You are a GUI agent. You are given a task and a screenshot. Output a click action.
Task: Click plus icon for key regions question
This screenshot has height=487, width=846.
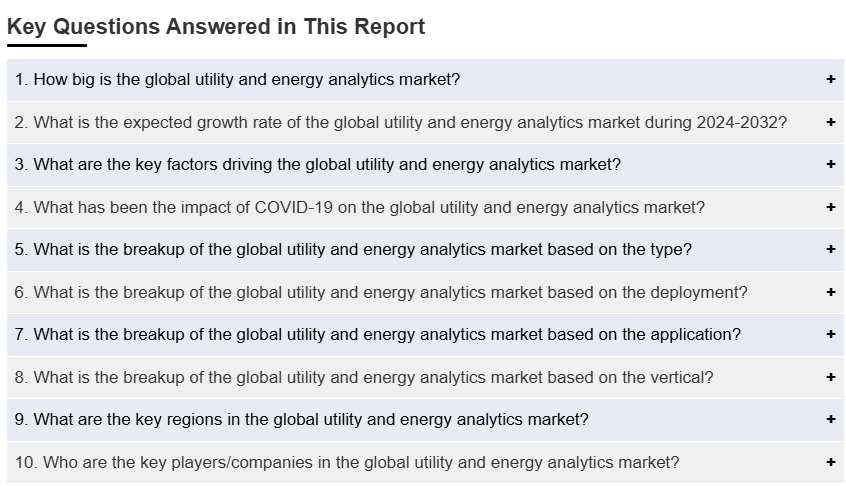[831, 420]
